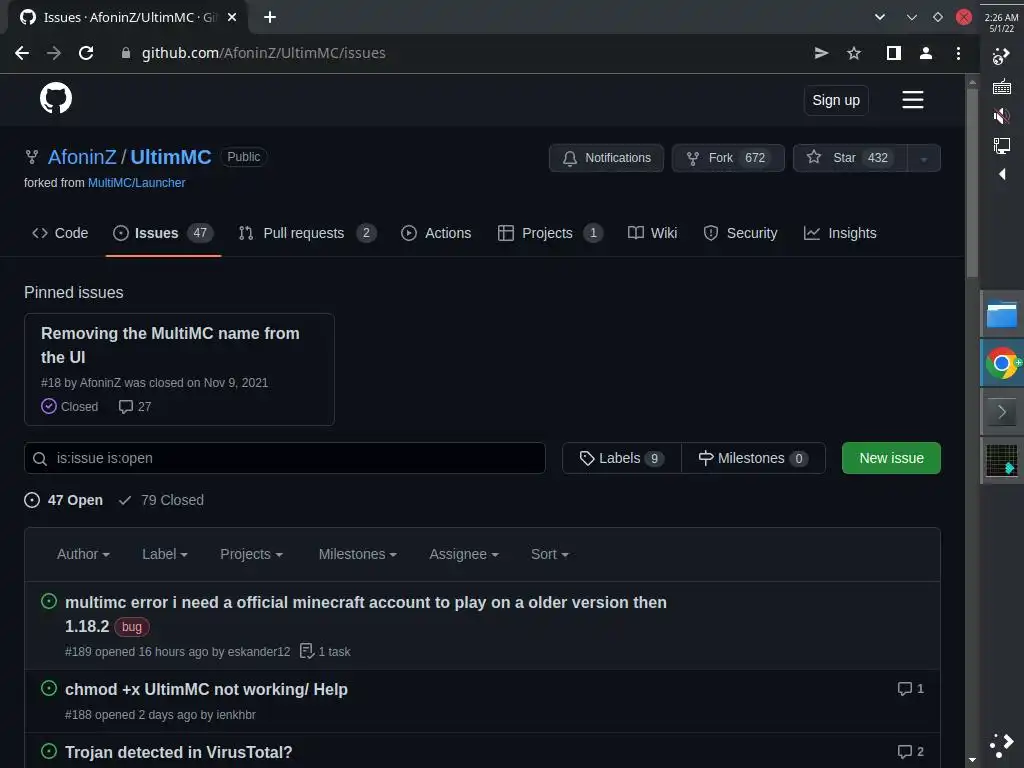Open the Files app in the shelf
This screenshot has width=1024, height=768.
[x=1001, y=314]
